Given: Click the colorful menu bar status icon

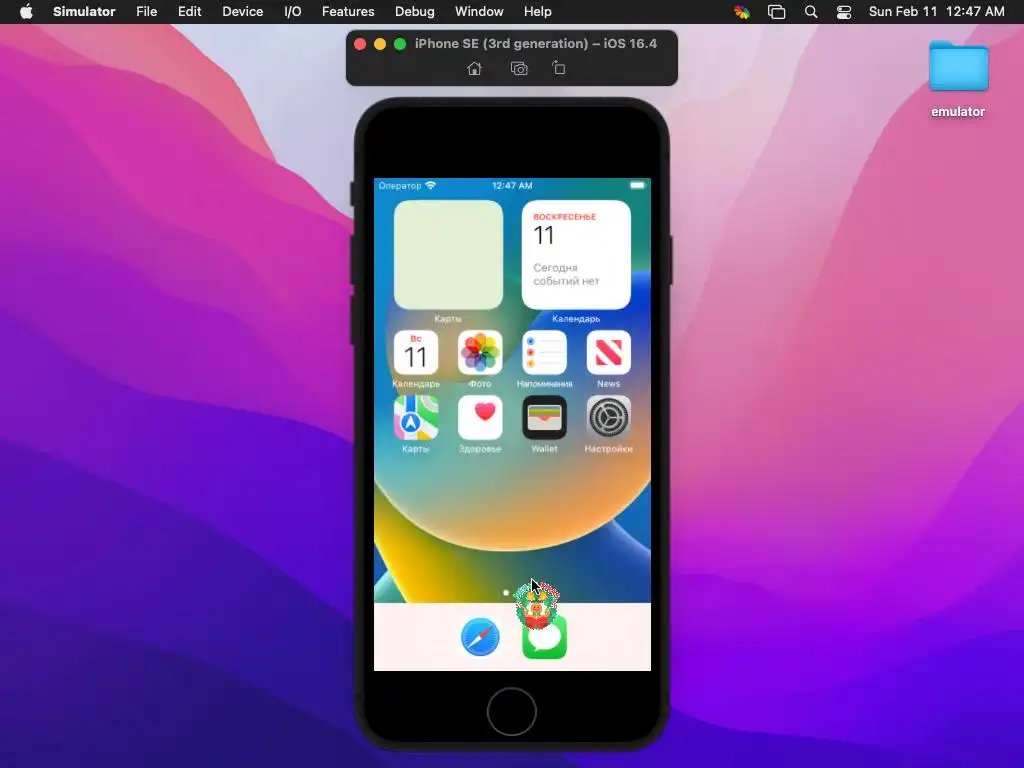Looking at the screenshot, I should (742, 12).
